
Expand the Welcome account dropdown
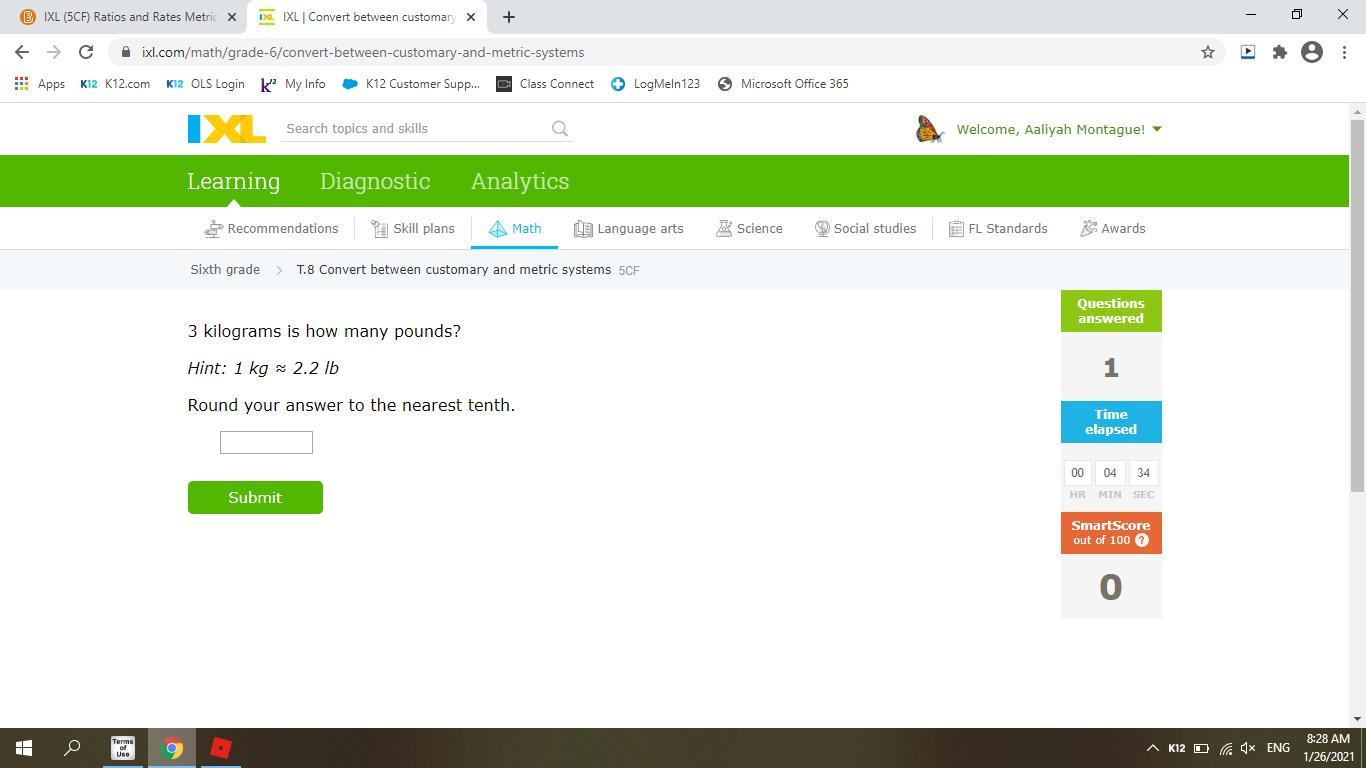pyautogui.click(x=1058, y=129)
